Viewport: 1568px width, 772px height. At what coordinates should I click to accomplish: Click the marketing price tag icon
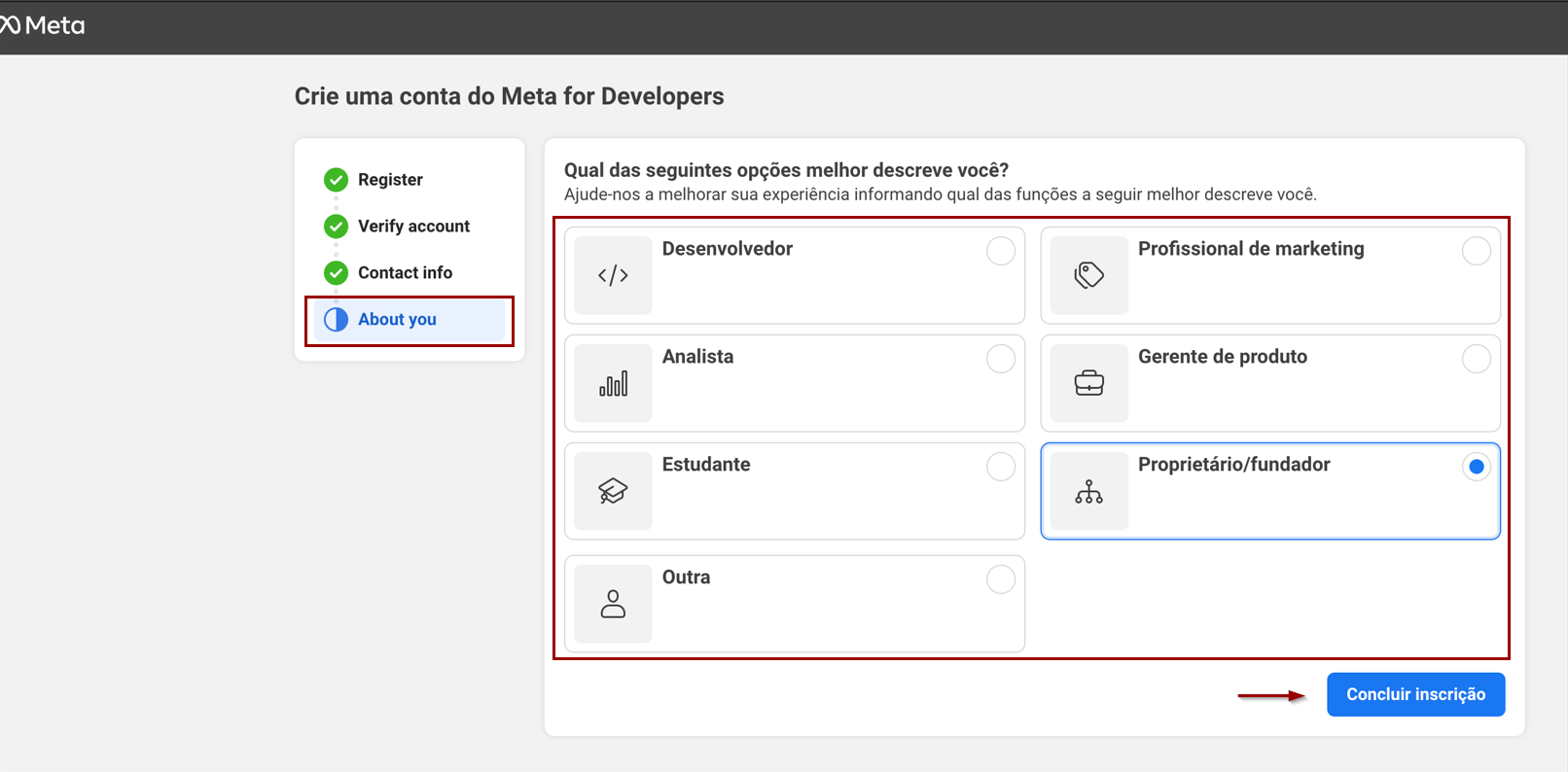point(1088,275)
